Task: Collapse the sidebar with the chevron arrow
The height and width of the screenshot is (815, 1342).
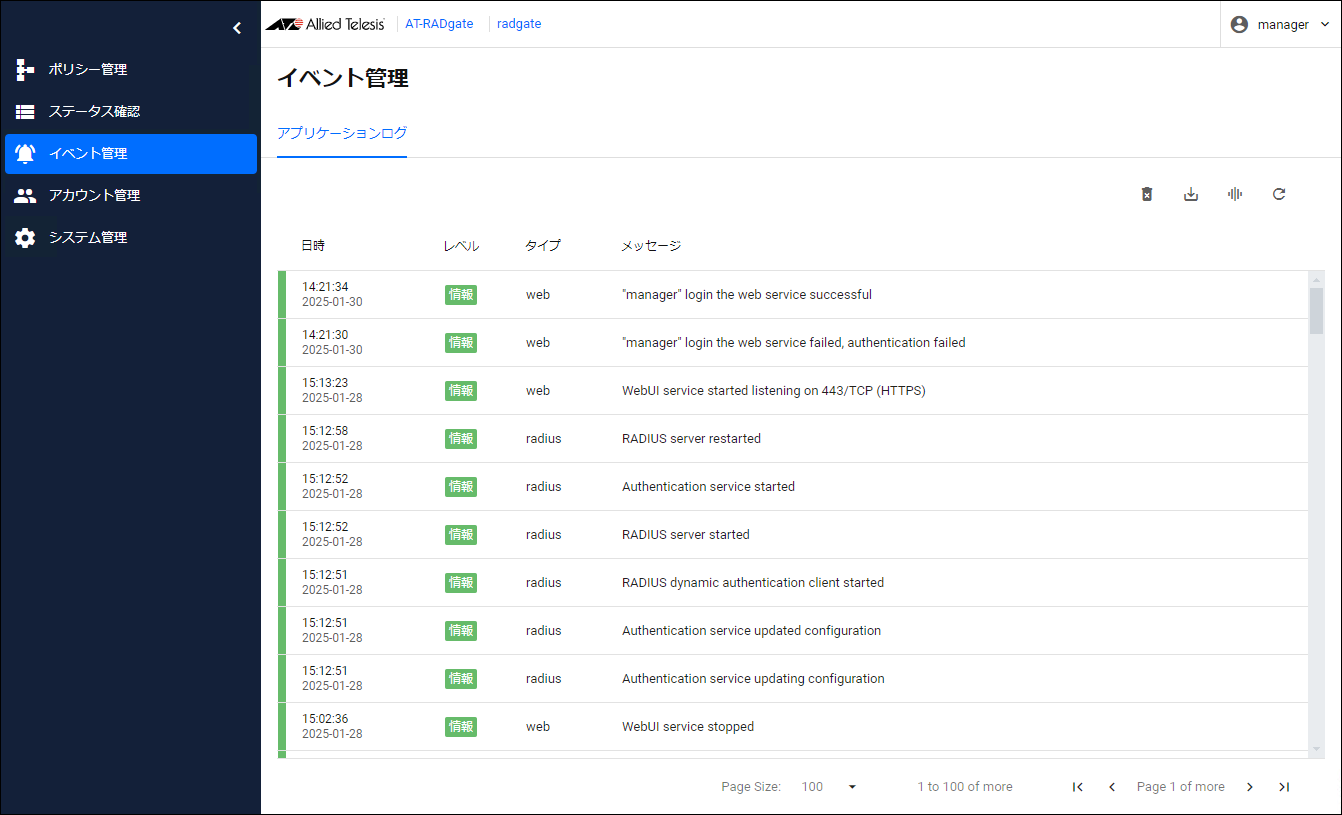Action: (x=237, y=28)
